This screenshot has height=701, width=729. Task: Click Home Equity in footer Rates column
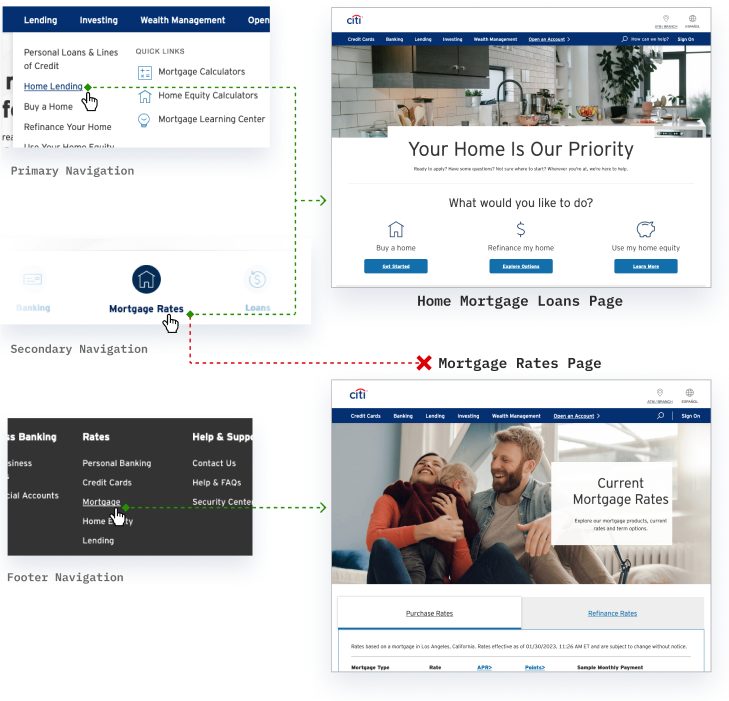coord(107,521)
